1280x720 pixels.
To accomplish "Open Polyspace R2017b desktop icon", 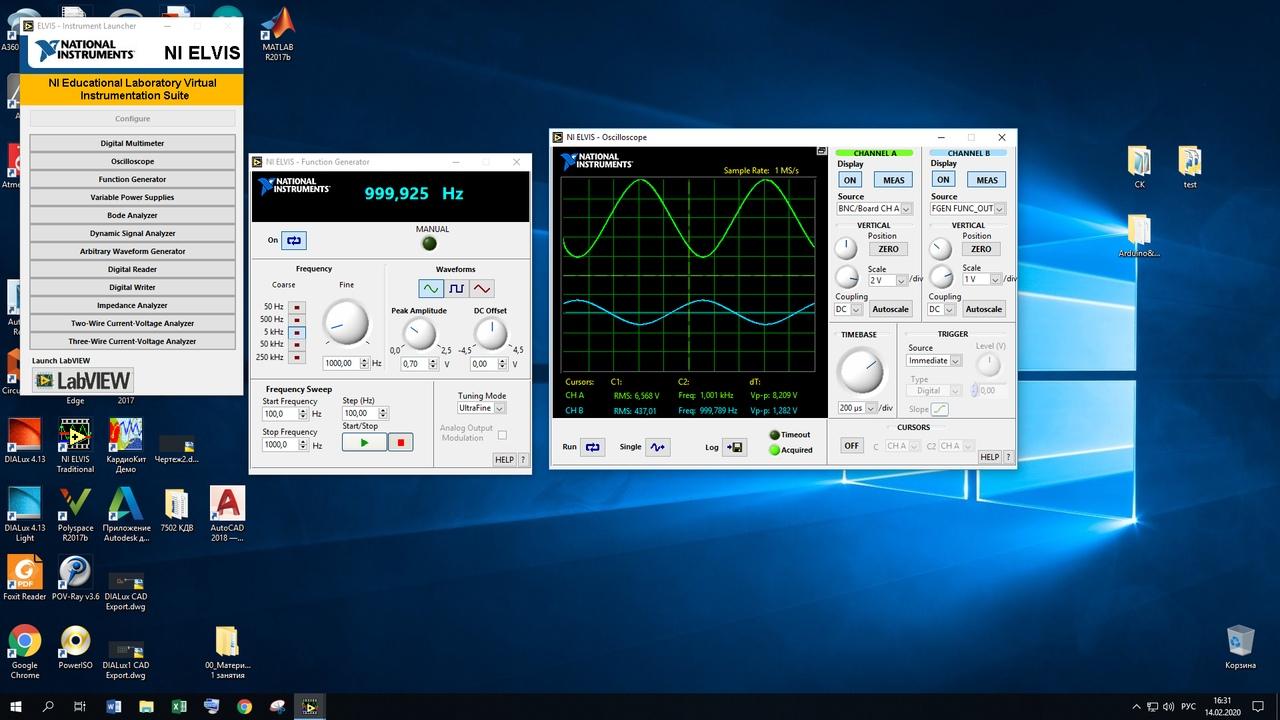I will click(x=75, y=515).
